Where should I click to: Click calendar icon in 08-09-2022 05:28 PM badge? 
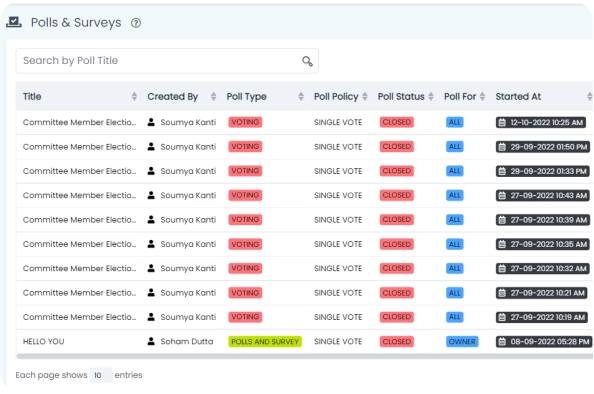(502, 342)
